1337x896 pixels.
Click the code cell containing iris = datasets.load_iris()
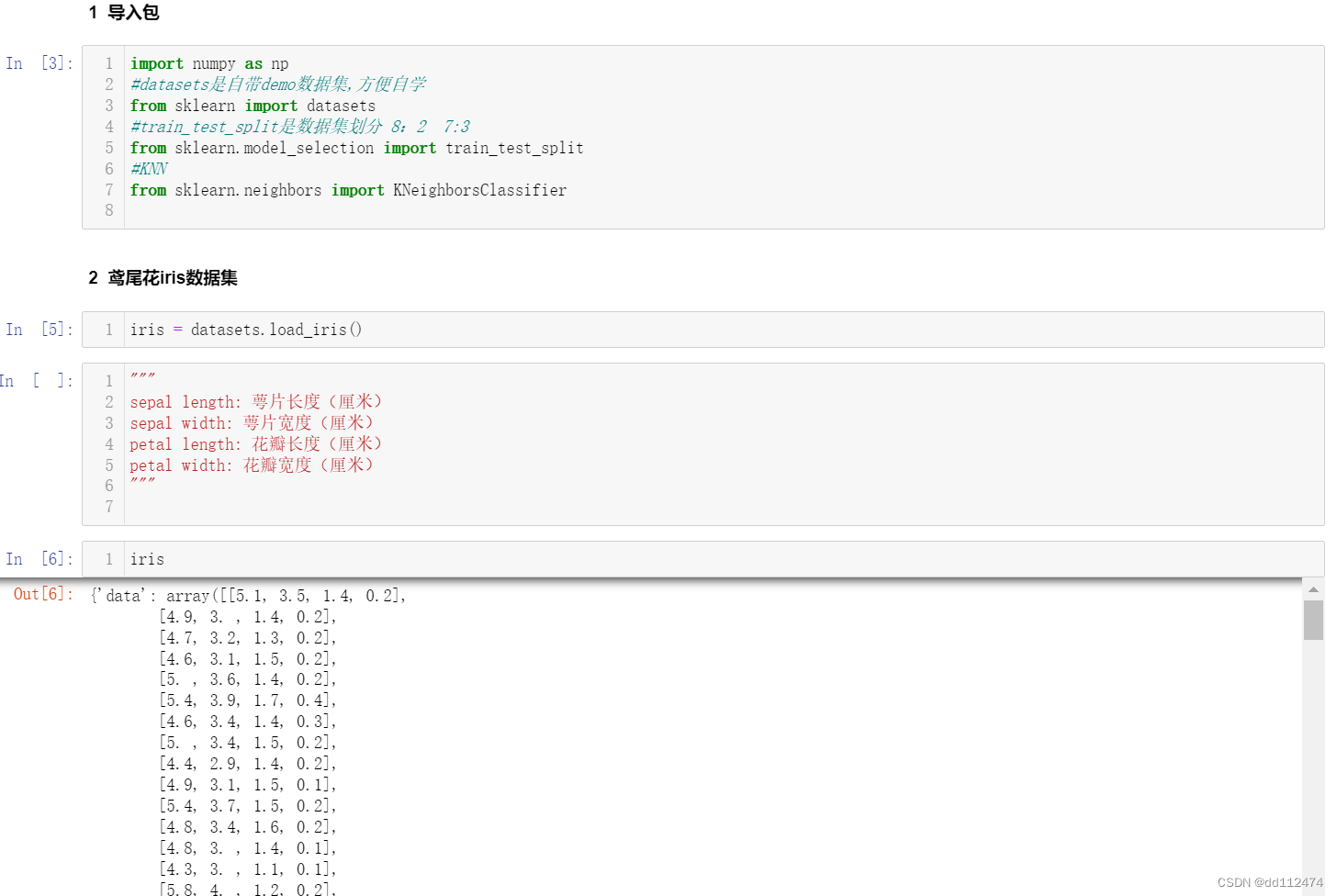(x=702, y=330)
